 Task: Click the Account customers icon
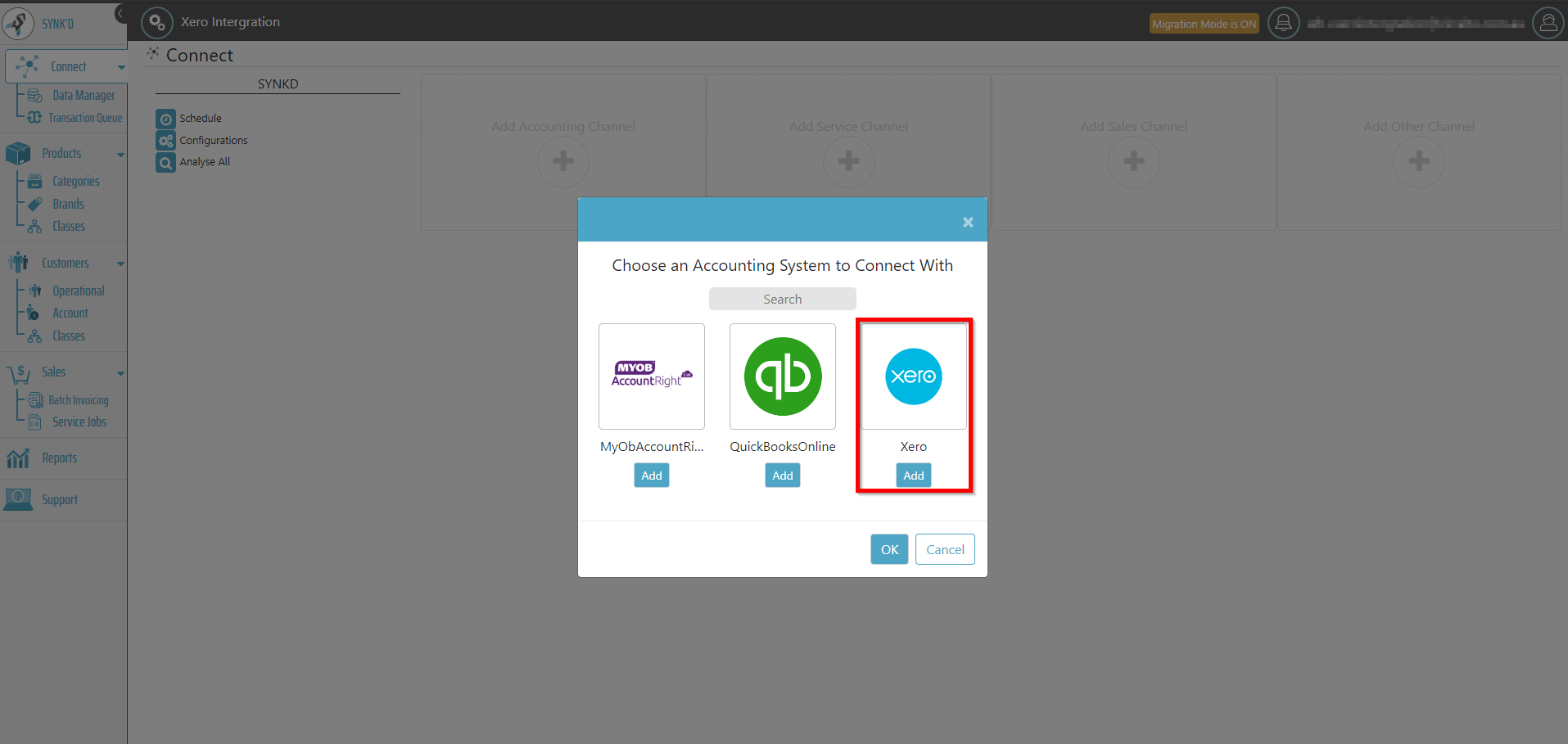34,313
